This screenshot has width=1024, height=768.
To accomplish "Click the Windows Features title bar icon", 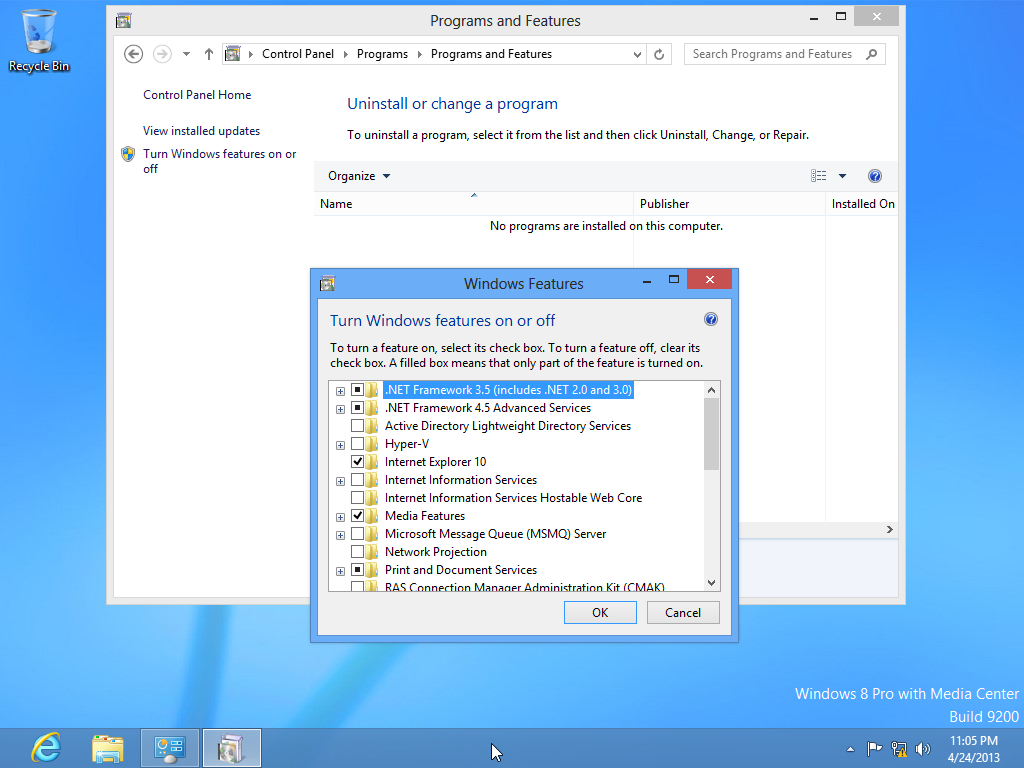I will [x=327, y=283].
